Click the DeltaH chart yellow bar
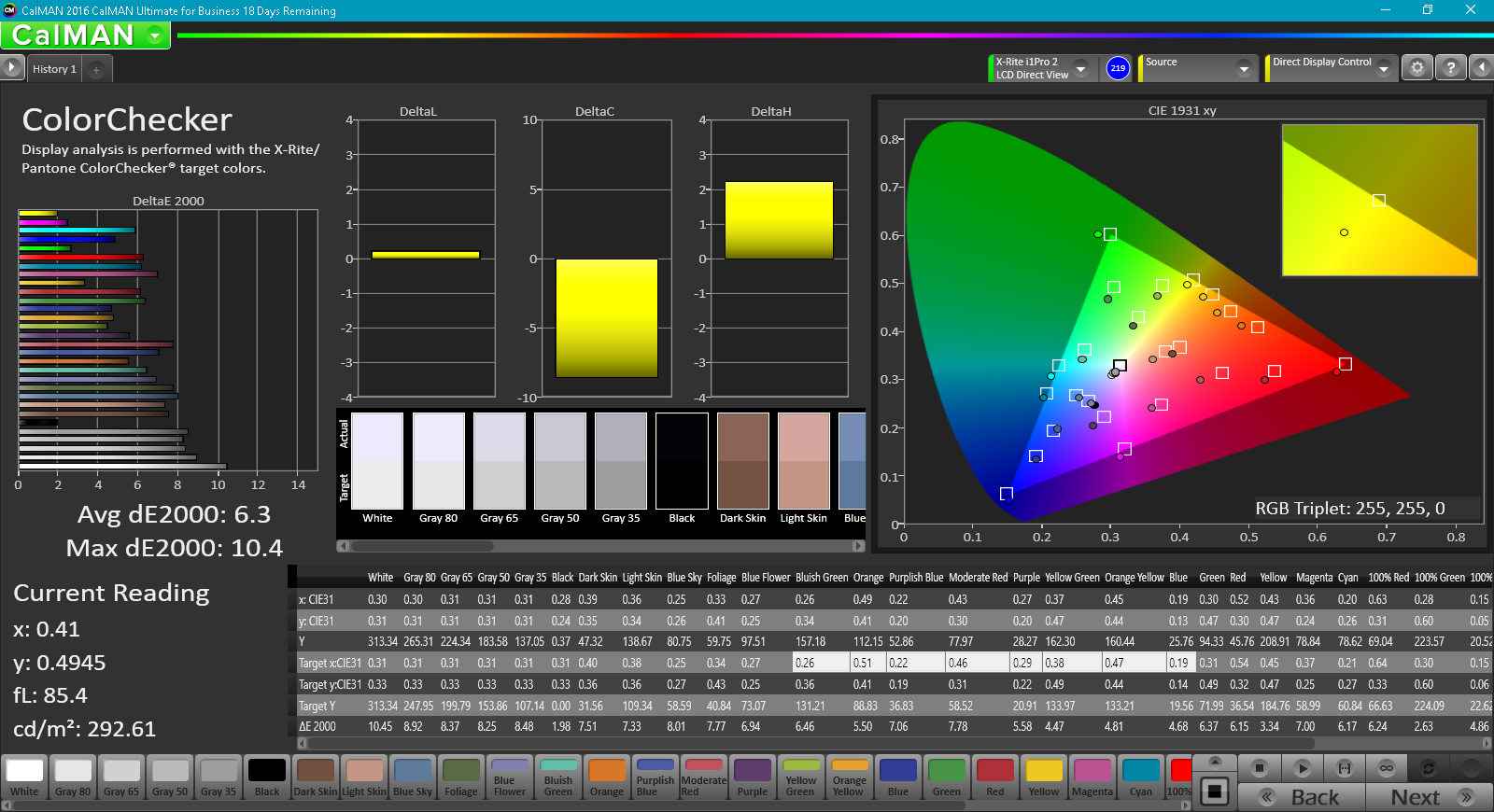This screenshot has width=1494, height=812. pos(779,220)
